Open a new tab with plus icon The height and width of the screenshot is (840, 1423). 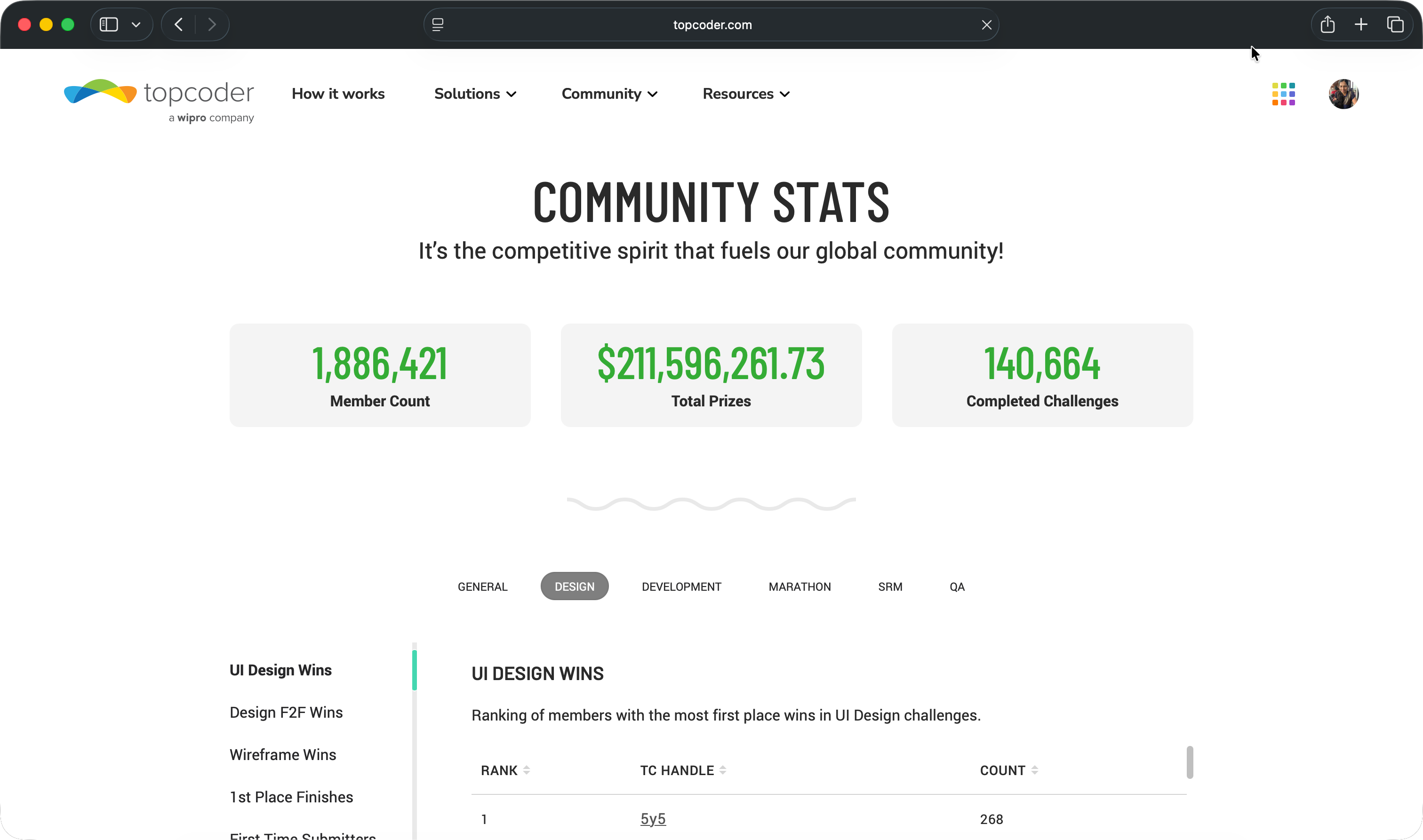[1361, 25]
